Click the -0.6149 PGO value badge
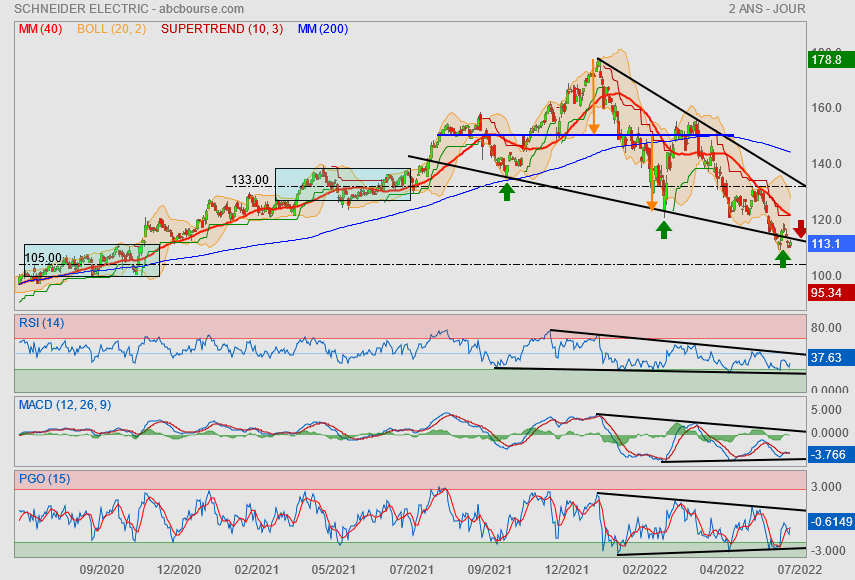 coord(831,522)
